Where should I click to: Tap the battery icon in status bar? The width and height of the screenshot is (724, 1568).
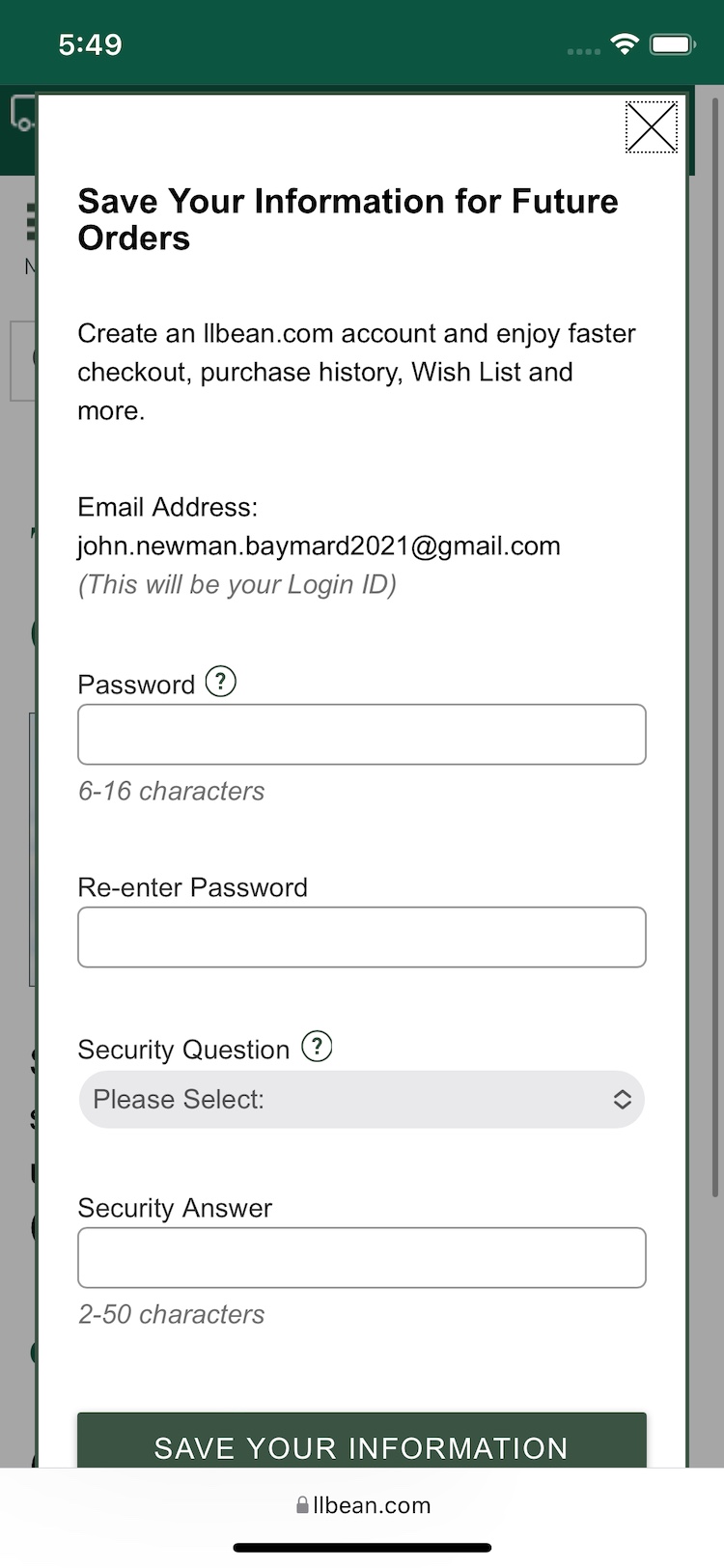(x=672, y=44)
